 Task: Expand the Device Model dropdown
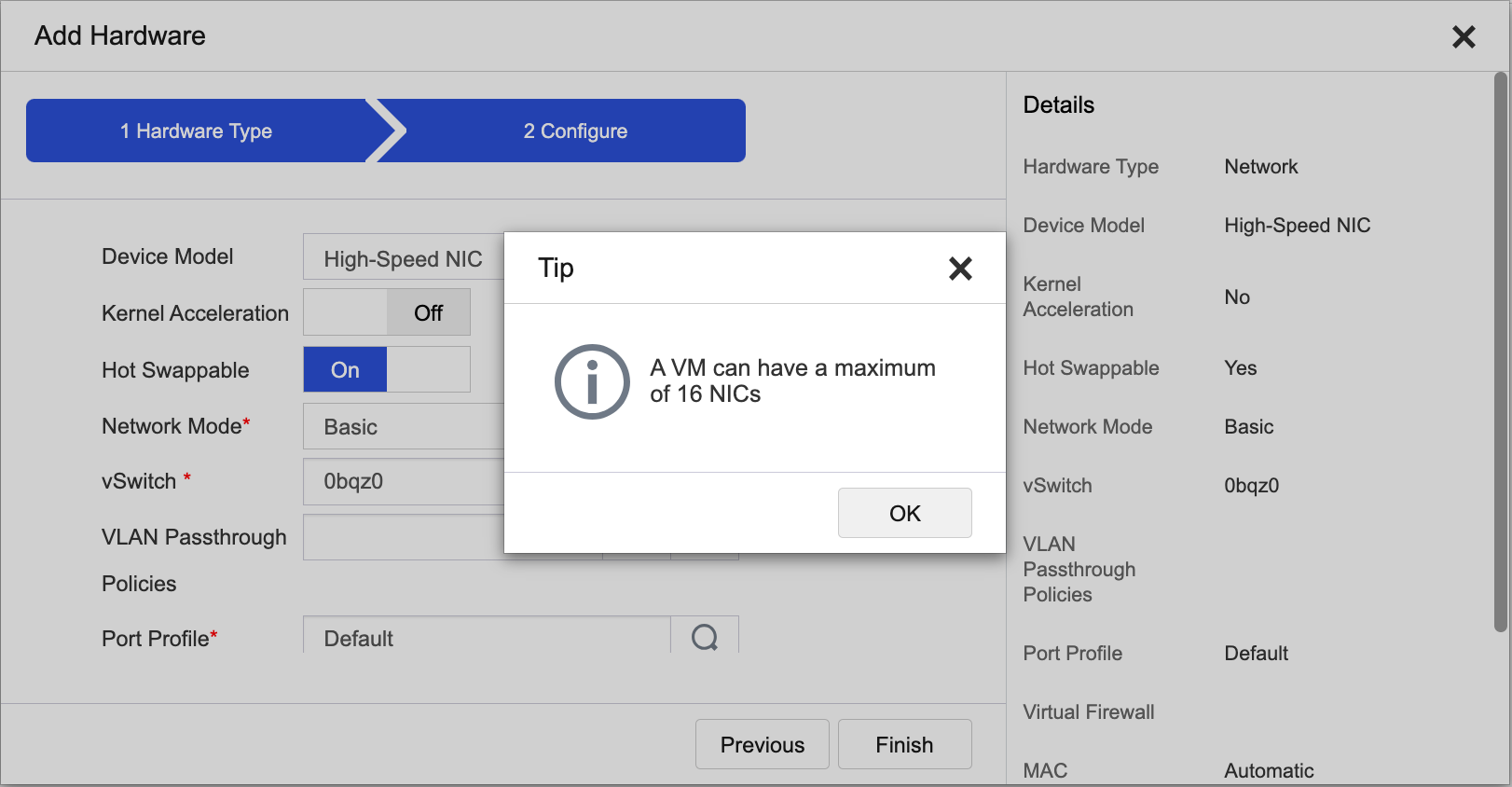(403, 258)
